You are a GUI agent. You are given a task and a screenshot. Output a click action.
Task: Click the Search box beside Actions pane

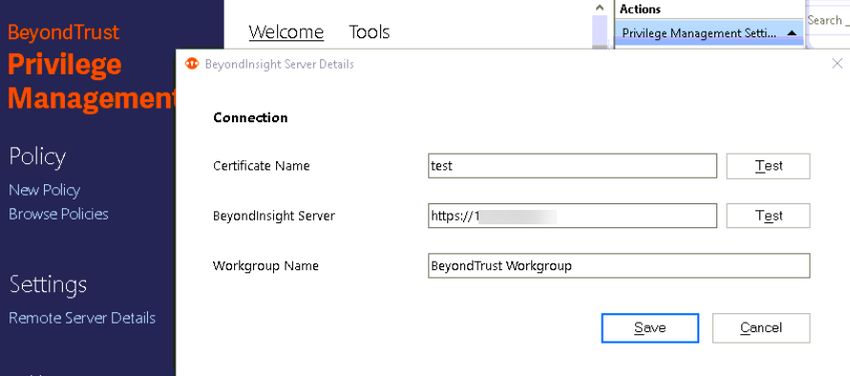pyautogui.click(x=828, y=20)
